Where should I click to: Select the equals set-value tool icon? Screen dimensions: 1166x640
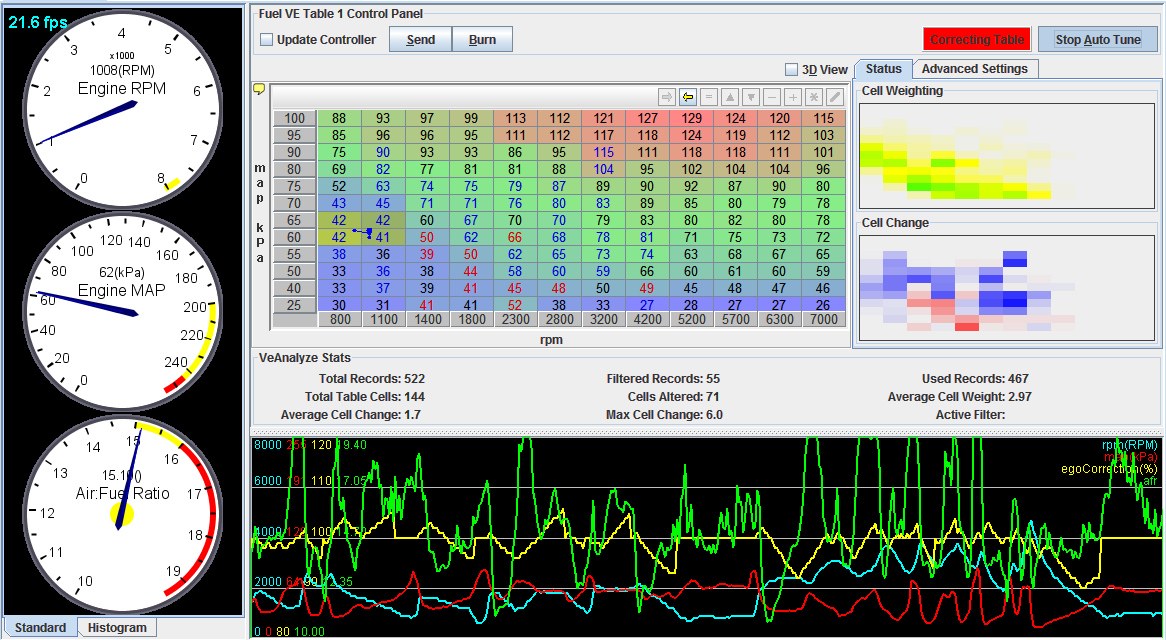(x=708, y=97)
